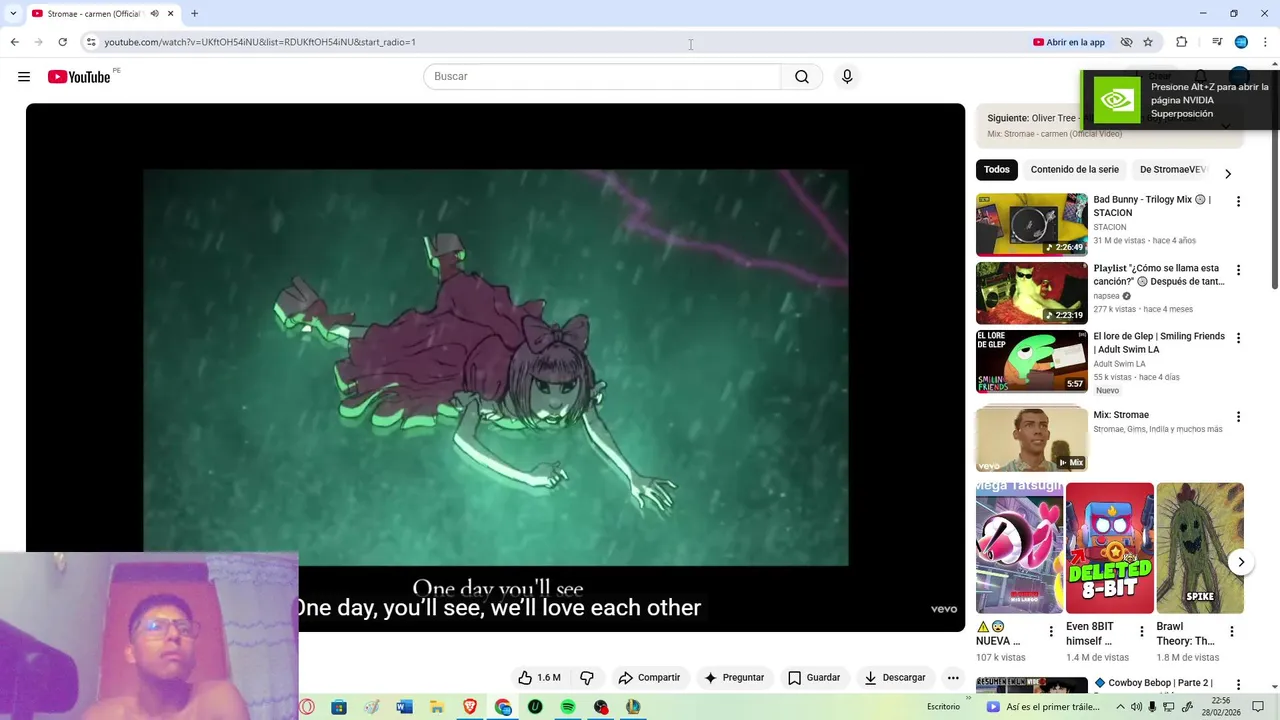Open Microsoft Word from the taskbar
This screenshot has height=720, width=1280.
point(404,707)
